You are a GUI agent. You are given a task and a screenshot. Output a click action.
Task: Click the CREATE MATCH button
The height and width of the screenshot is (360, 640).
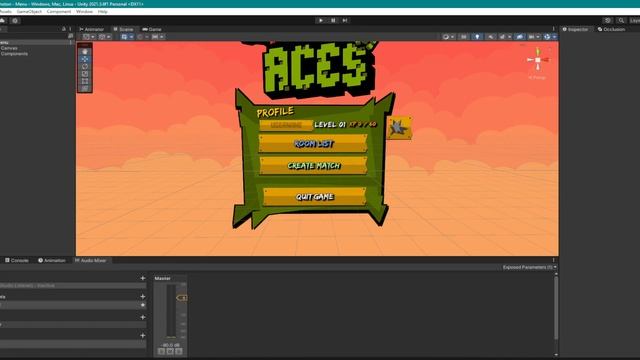313,166
